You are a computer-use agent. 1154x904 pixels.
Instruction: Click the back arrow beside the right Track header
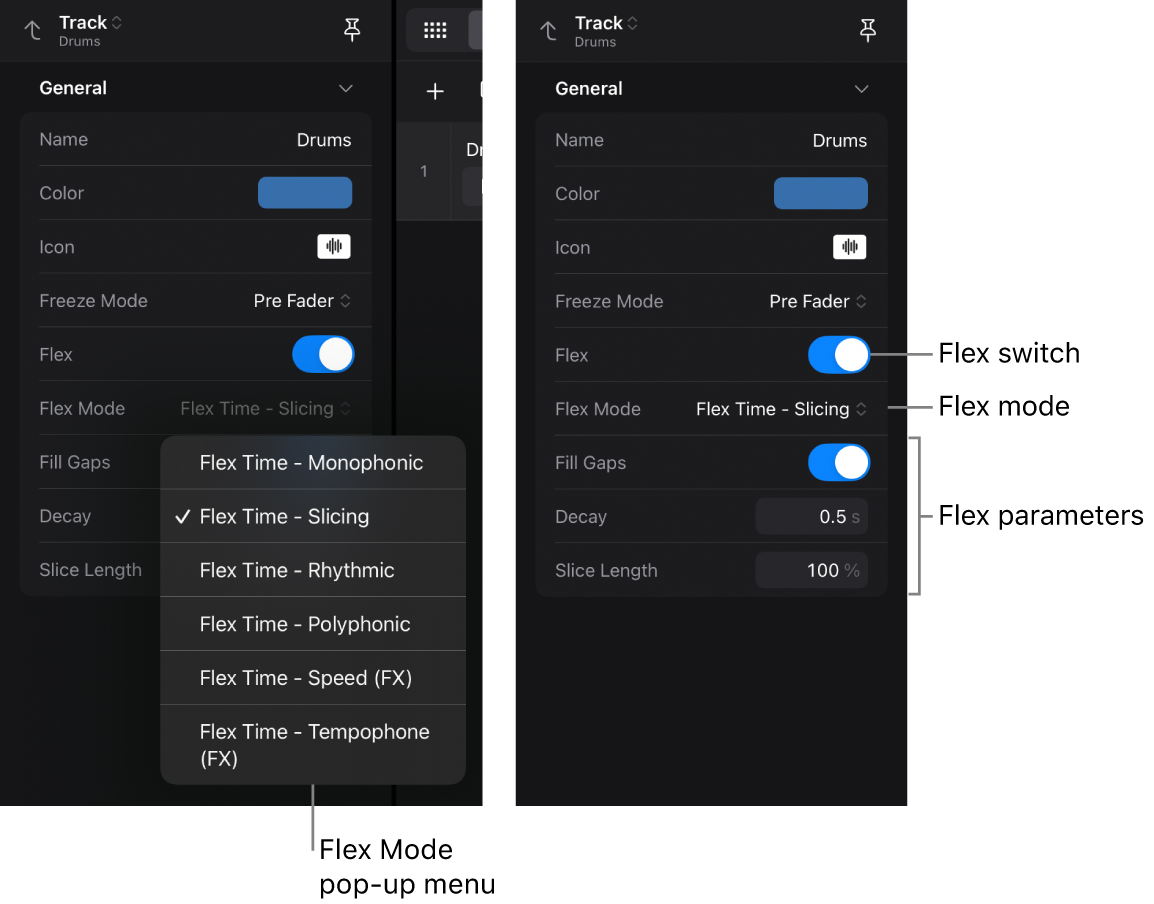[549, 30]
